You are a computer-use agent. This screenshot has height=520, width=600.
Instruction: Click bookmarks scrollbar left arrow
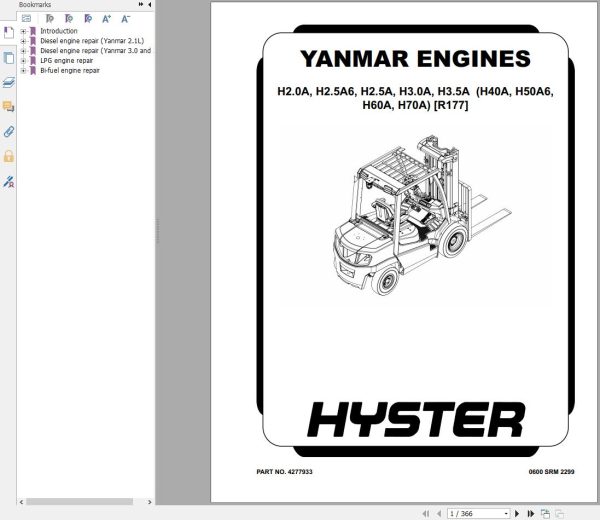[21, 502]
